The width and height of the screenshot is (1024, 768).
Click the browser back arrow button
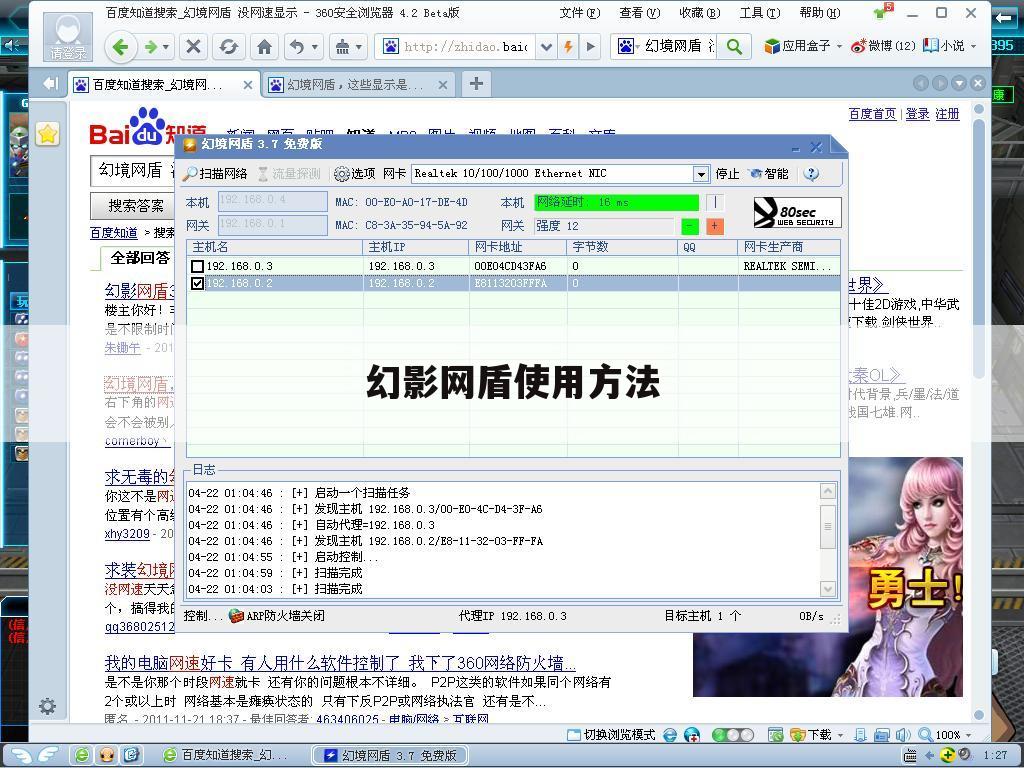coord(120,47)
